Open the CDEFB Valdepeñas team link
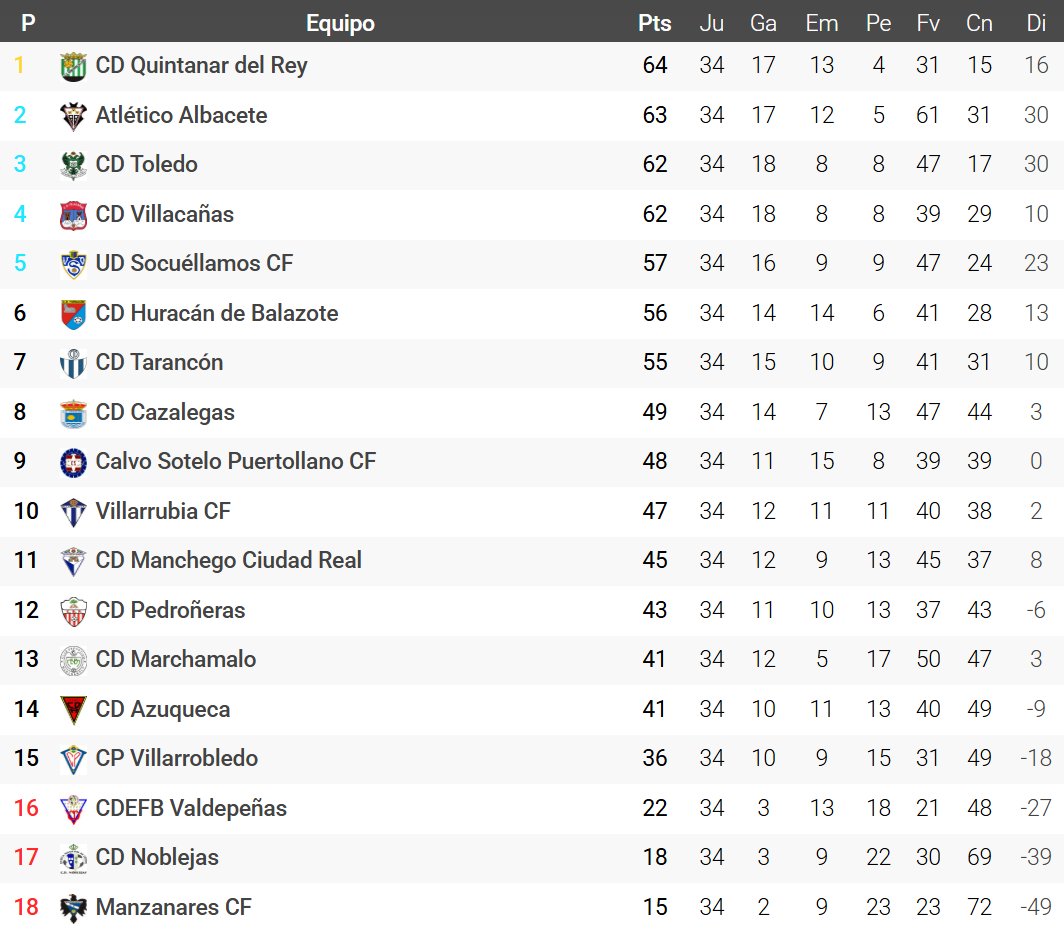Viewport: 1064px width, 931px height. [x=191, y=808]
